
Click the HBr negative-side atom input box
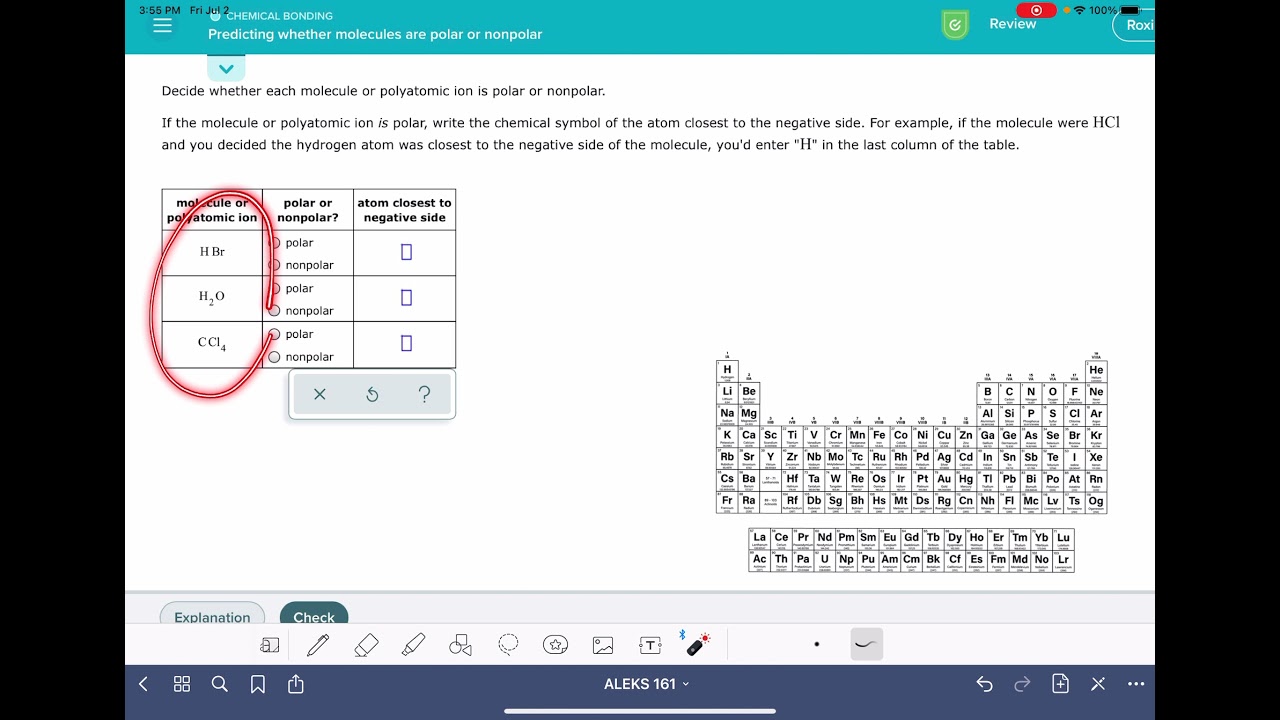click(406, 252)
